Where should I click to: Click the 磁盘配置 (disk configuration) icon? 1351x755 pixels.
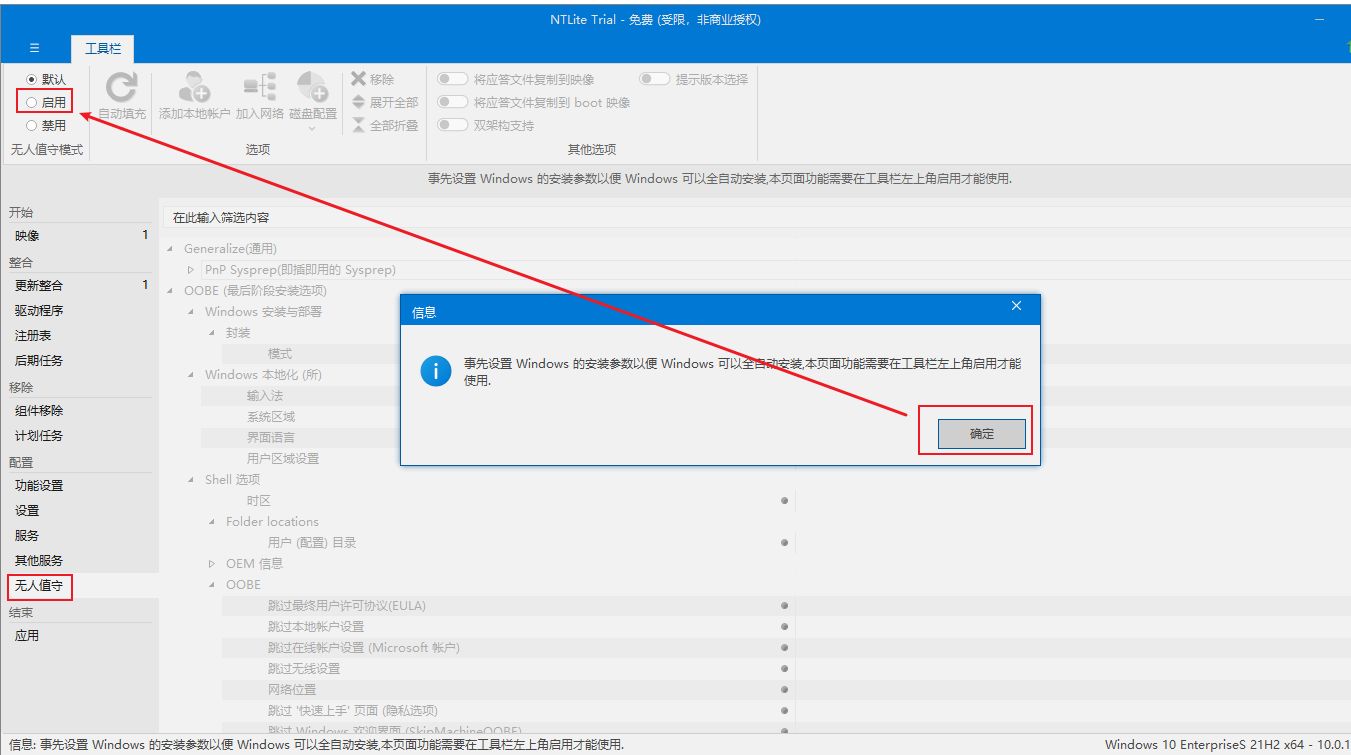[312, 88]
